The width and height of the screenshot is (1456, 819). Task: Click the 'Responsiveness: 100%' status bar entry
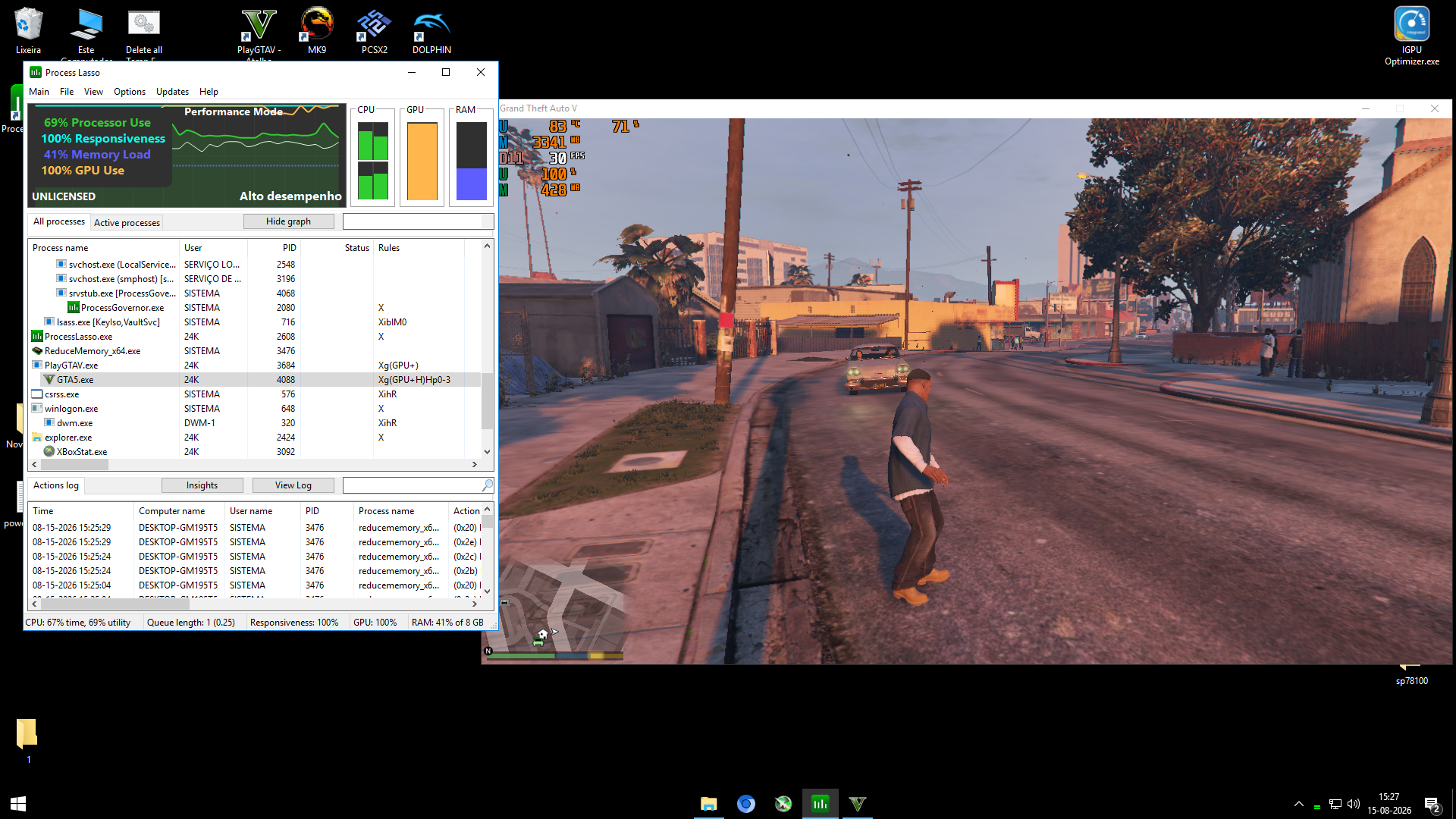294,623
